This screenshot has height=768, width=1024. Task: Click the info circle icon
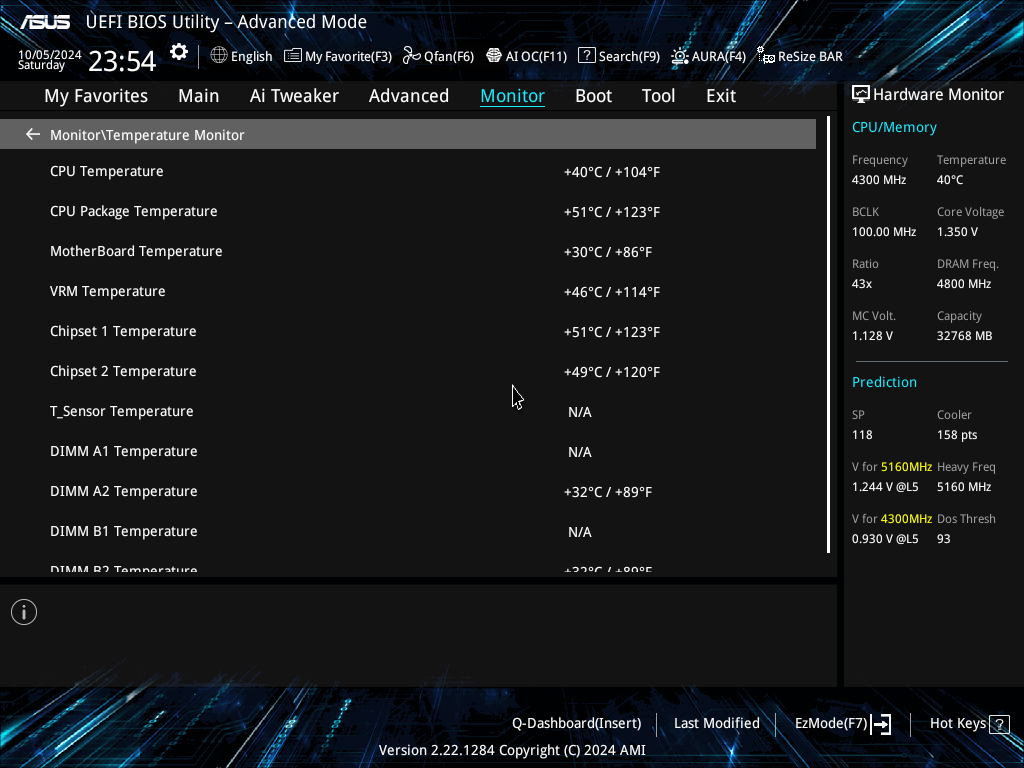point(24,612)
